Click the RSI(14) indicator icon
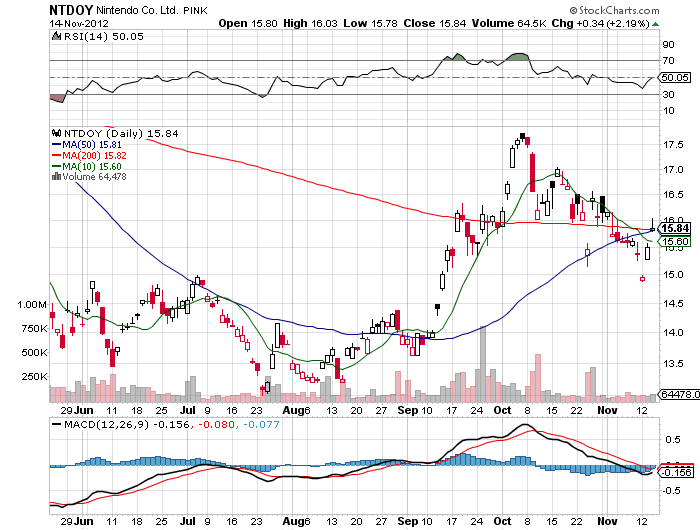700x530 pixels. tap(56, 36)
